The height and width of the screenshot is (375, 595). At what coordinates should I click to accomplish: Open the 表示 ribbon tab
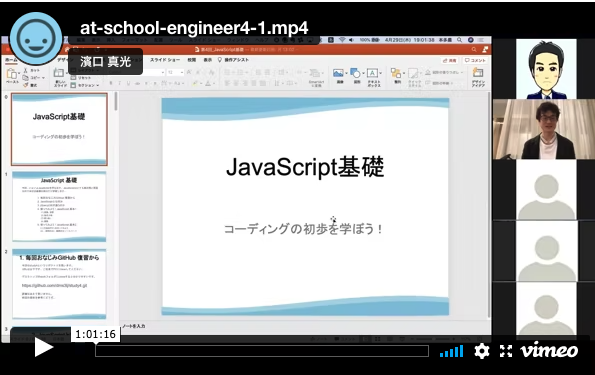click(208, 60)
